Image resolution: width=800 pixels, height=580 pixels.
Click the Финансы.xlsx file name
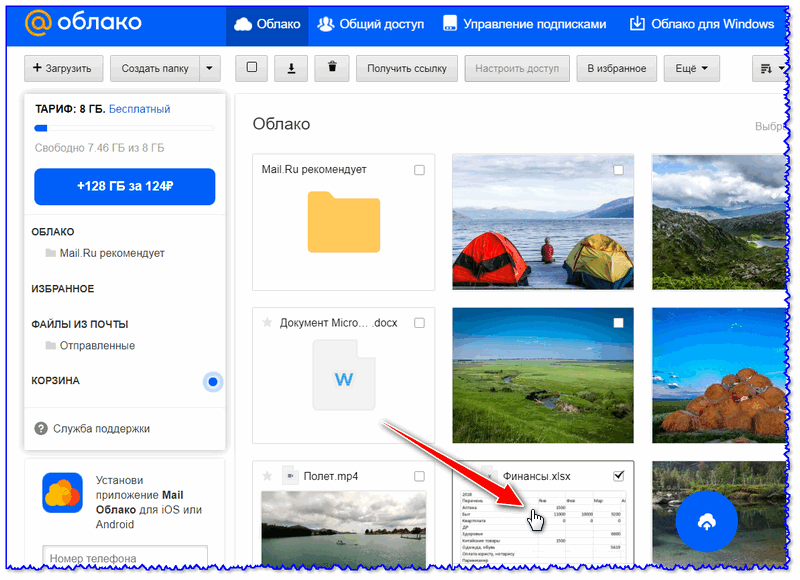(x=536, y=476)
